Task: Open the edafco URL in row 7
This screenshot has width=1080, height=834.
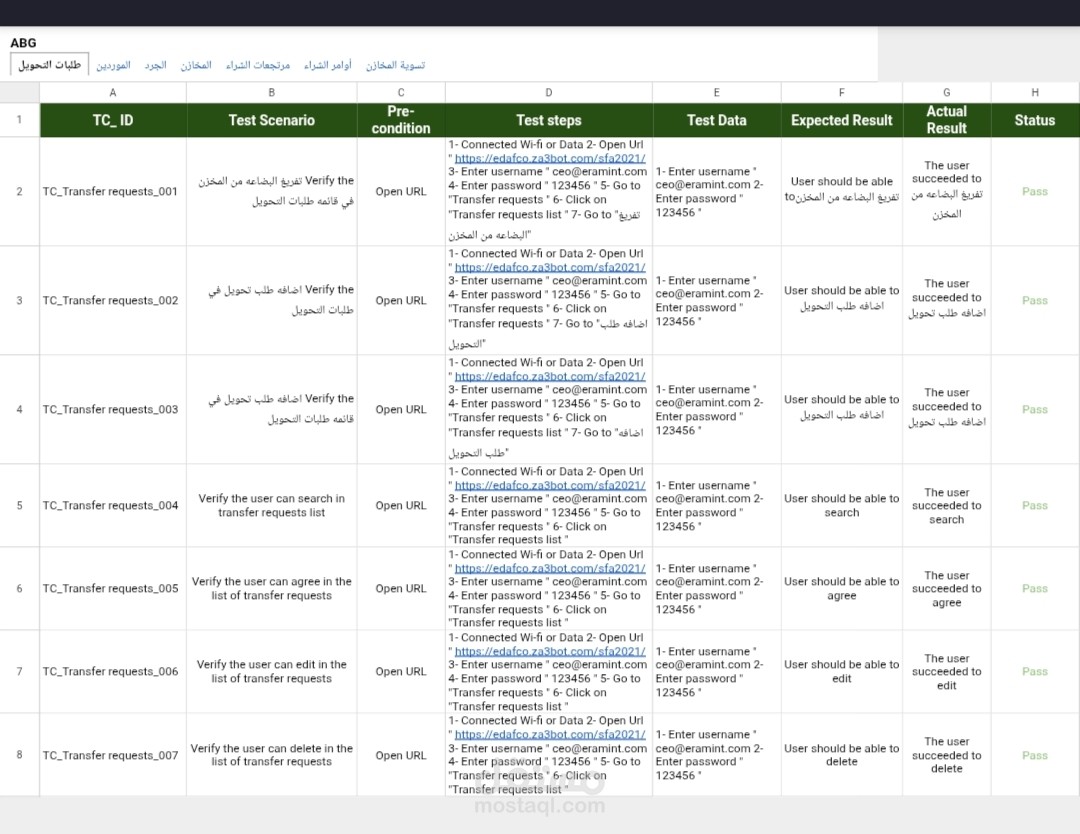Action: coord(550,651)
